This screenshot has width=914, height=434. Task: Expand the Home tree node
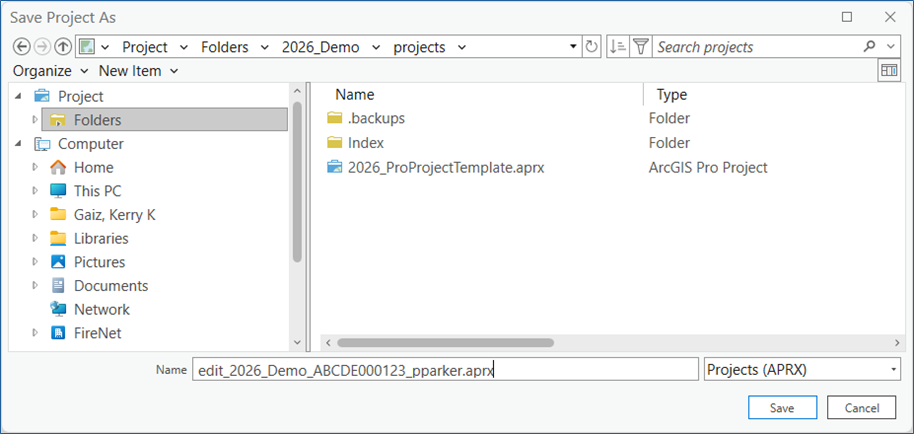(x=36, y=167)
